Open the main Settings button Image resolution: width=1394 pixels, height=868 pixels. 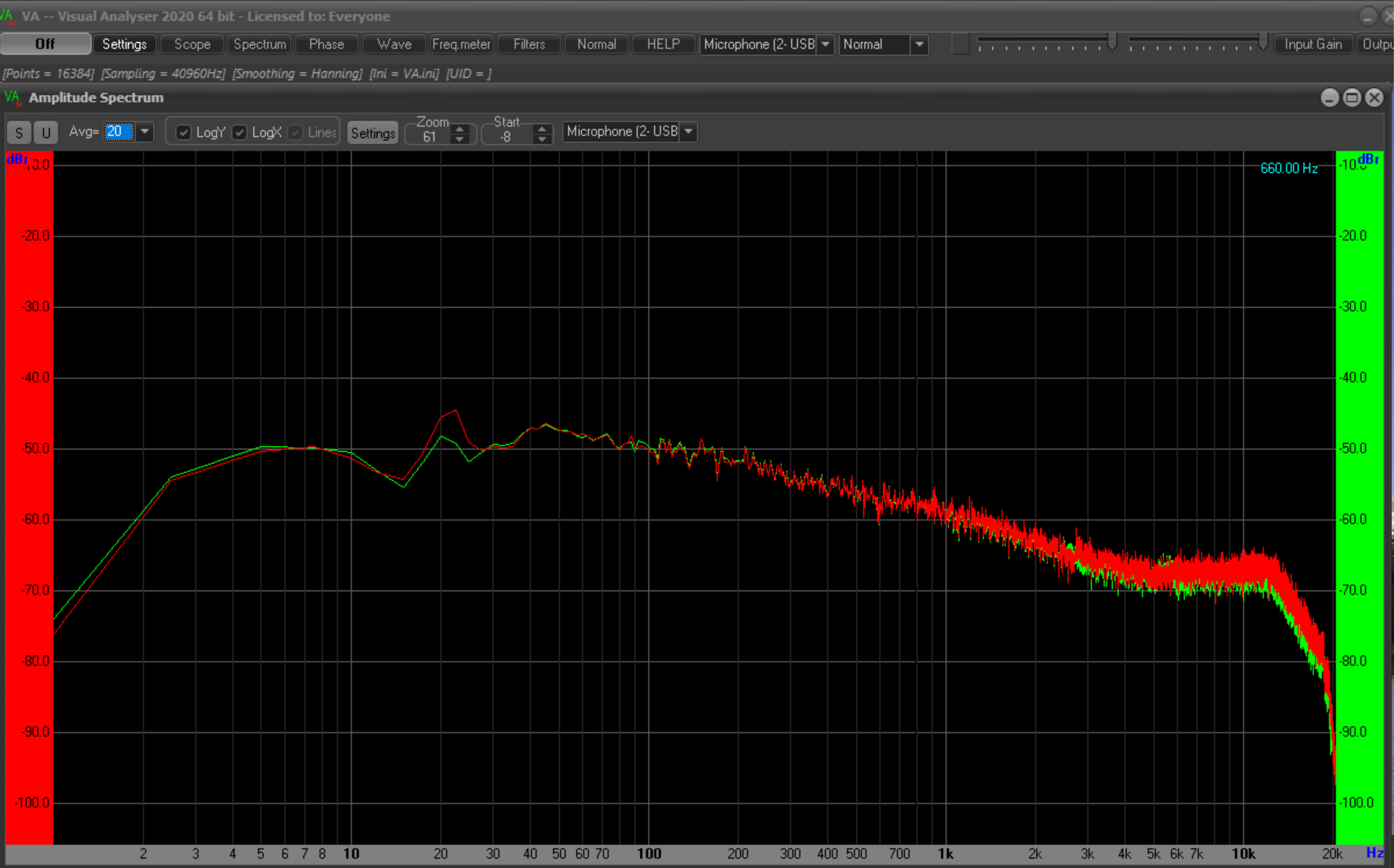point(125,44)
